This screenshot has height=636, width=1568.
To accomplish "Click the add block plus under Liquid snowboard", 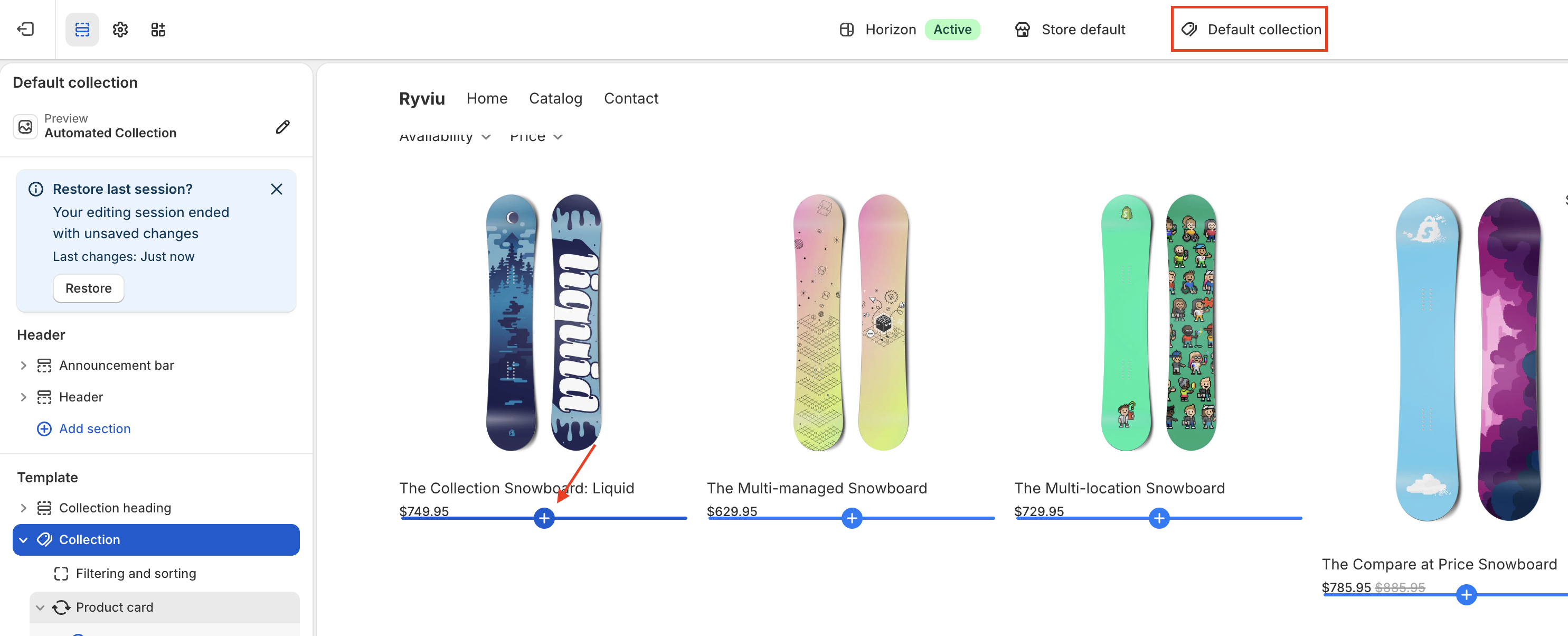I will [544, 518].
